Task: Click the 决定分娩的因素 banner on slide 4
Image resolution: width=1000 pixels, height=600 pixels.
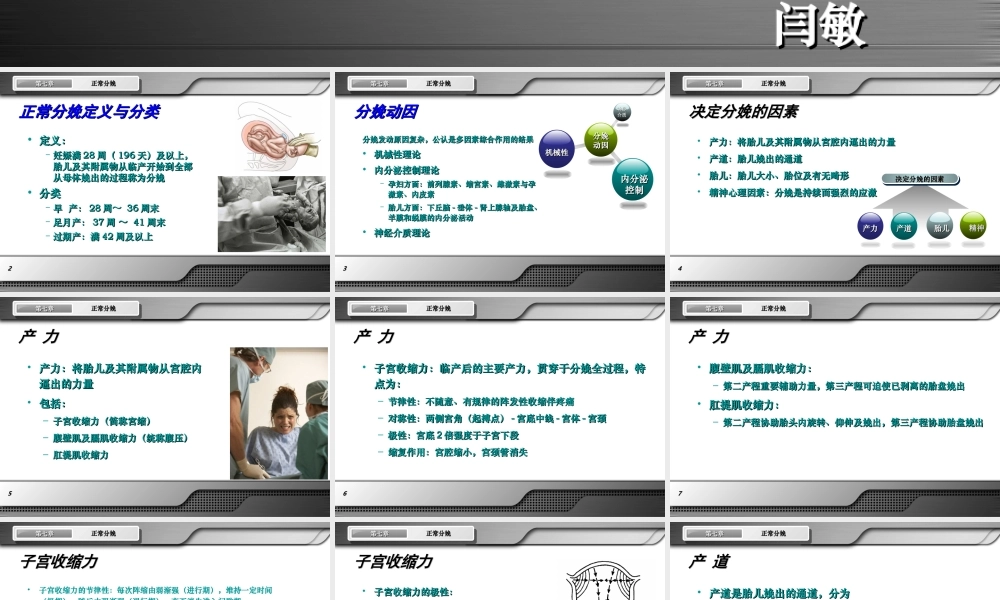Action: [920, 178]
